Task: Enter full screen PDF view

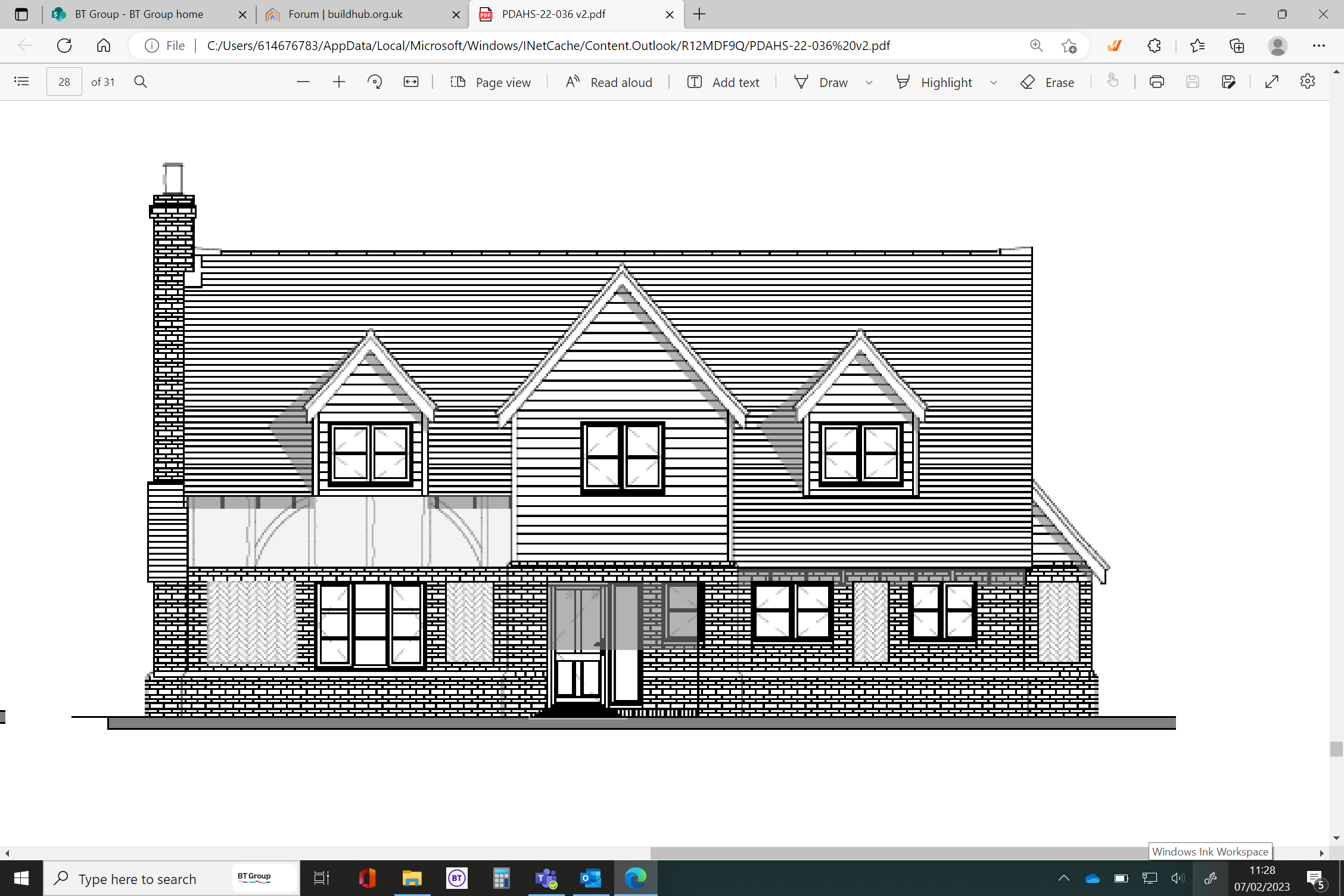Action: pos(1272,82)
